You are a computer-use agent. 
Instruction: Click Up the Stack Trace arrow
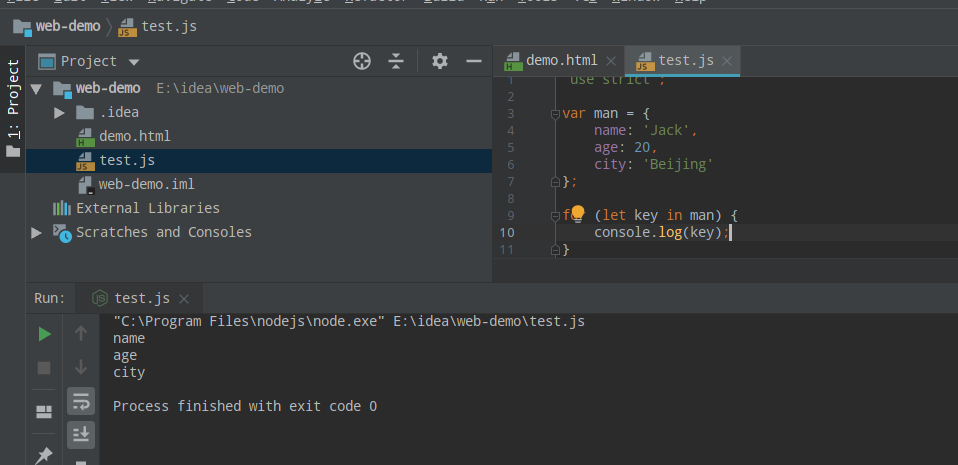pos(81,334)
